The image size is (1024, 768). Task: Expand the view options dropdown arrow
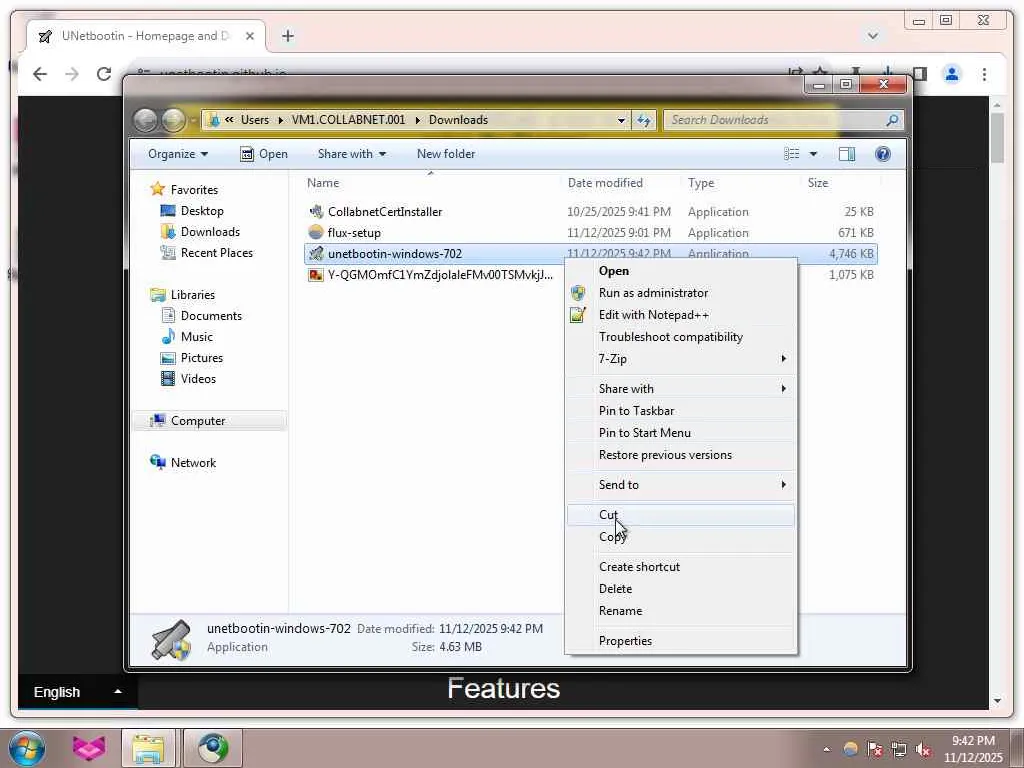click(813, 154)
